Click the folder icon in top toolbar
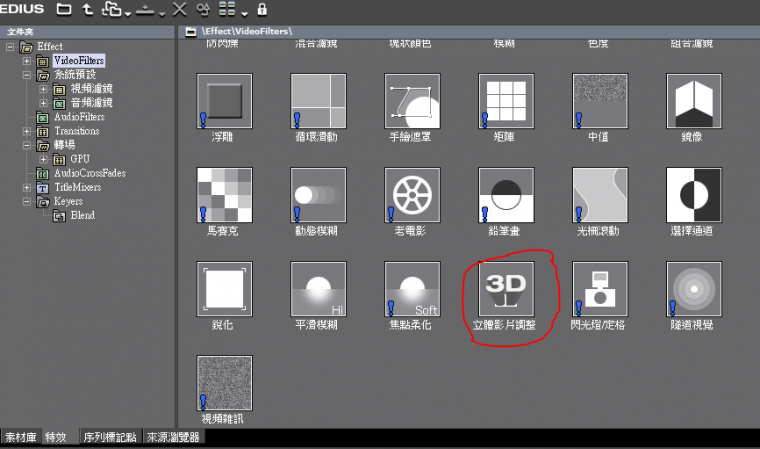The image size is (760, 449). click(x=63, y=9)
